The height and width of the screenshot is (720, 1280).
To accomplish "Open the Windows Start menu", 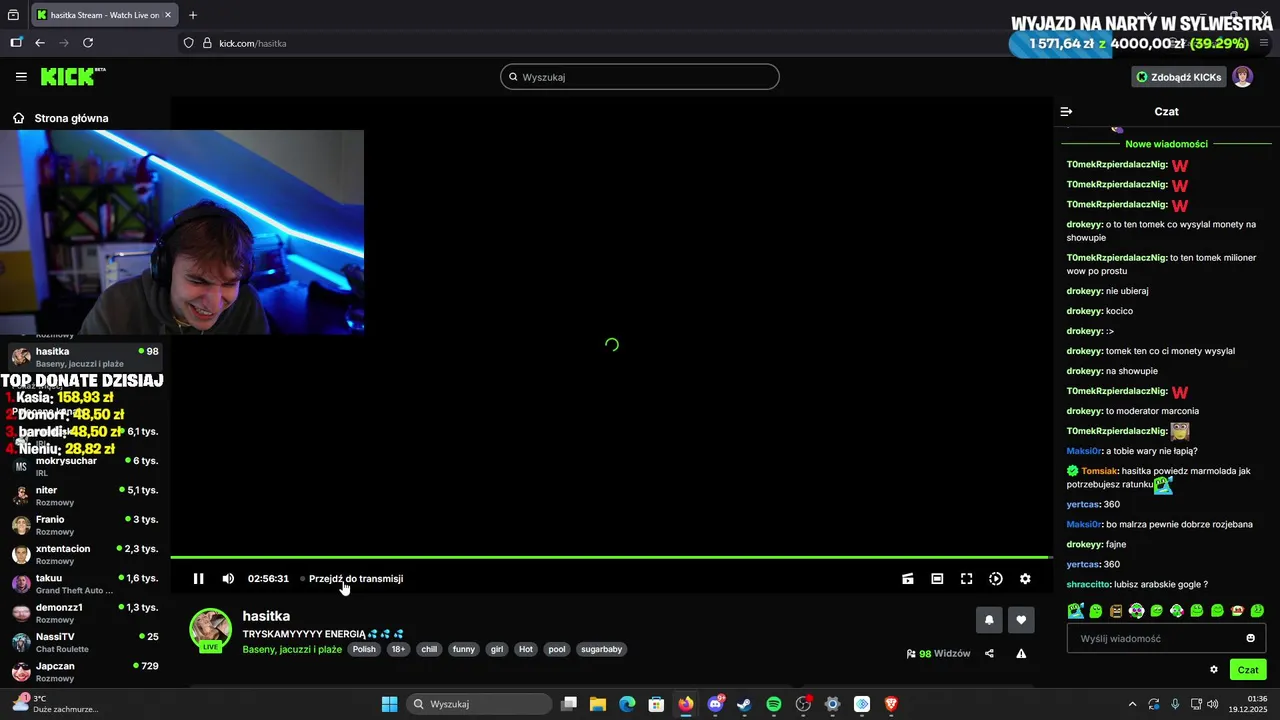I will pyautogui.click(x=390, y=704).
